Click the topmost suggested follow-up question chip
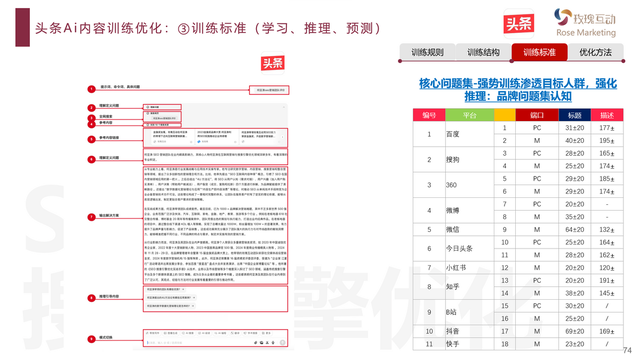This screenshot has height=360, width=640. pos(166,289)
